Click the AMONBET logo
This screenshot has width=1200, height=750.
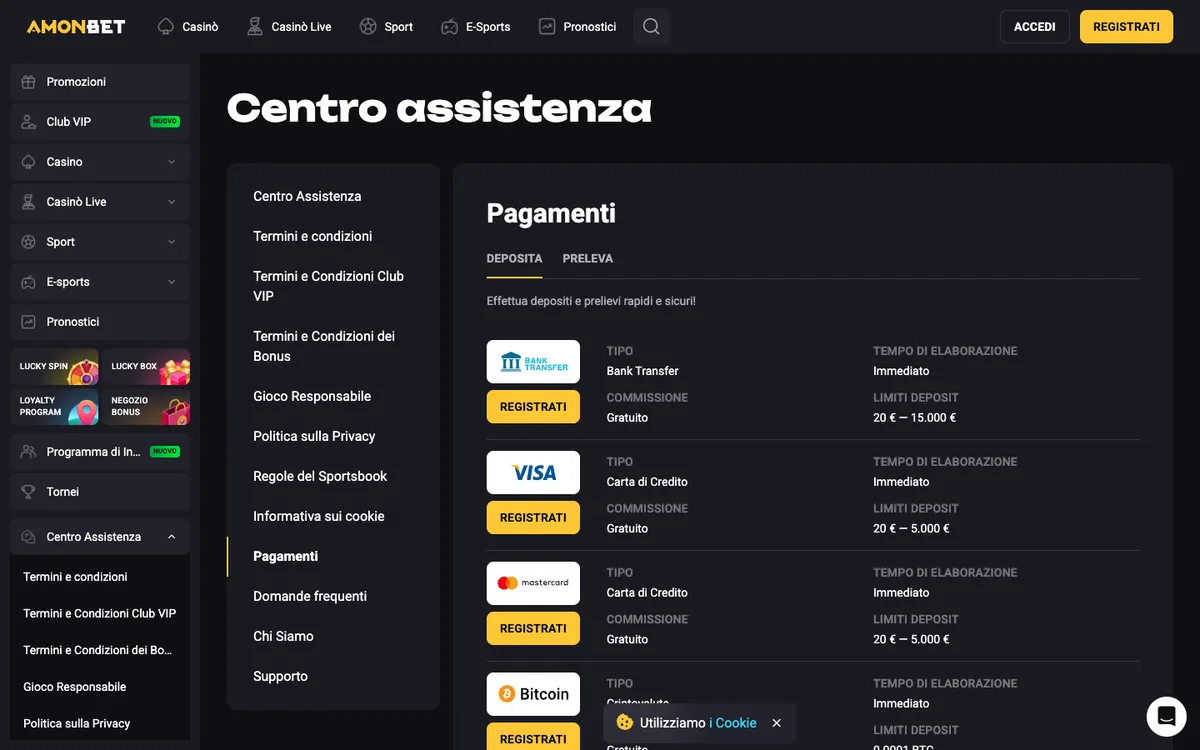click(76, 26)
